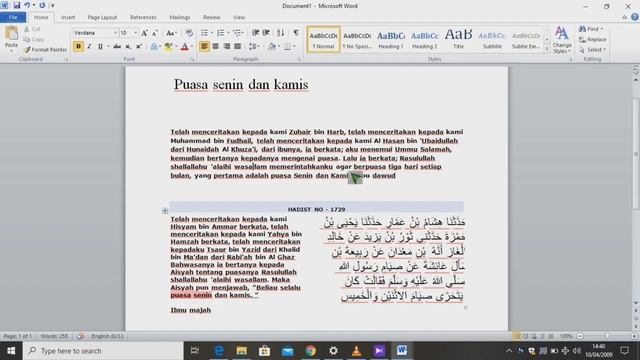
Task: Click the Paste icon
Action: pos(11,34)
